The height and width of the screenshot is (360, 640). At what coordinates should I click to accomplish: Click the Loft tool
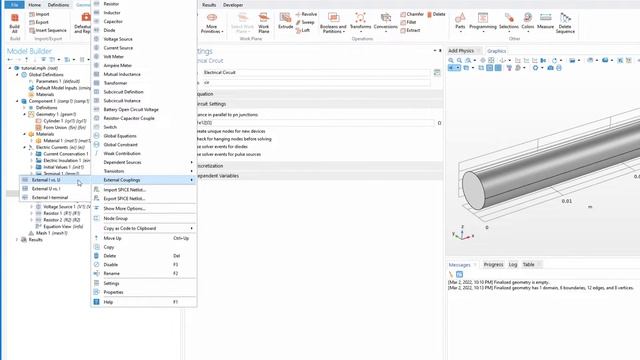302,30
